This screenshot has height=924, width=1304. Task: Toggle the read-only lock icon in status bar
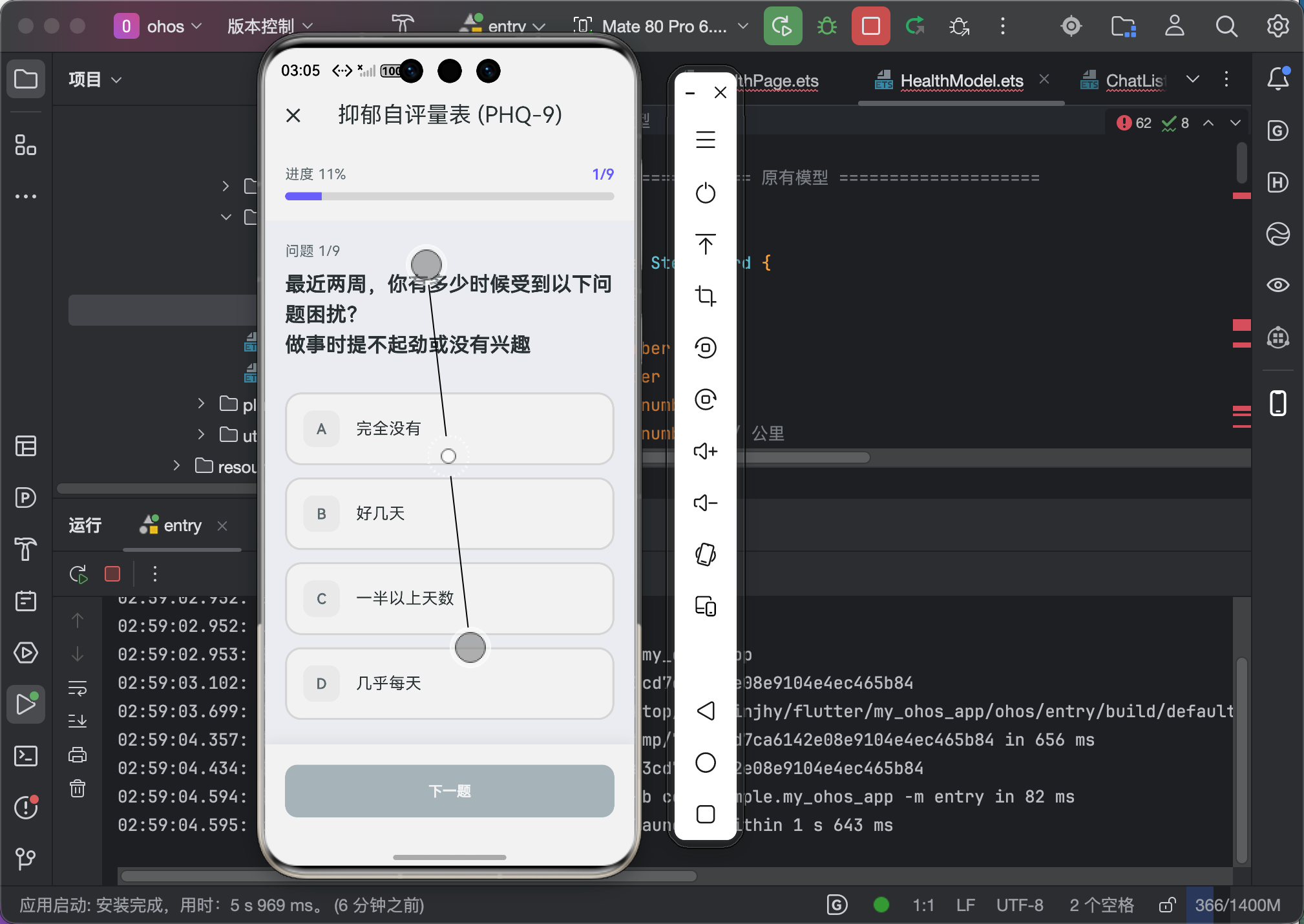tap(1166, 905)
